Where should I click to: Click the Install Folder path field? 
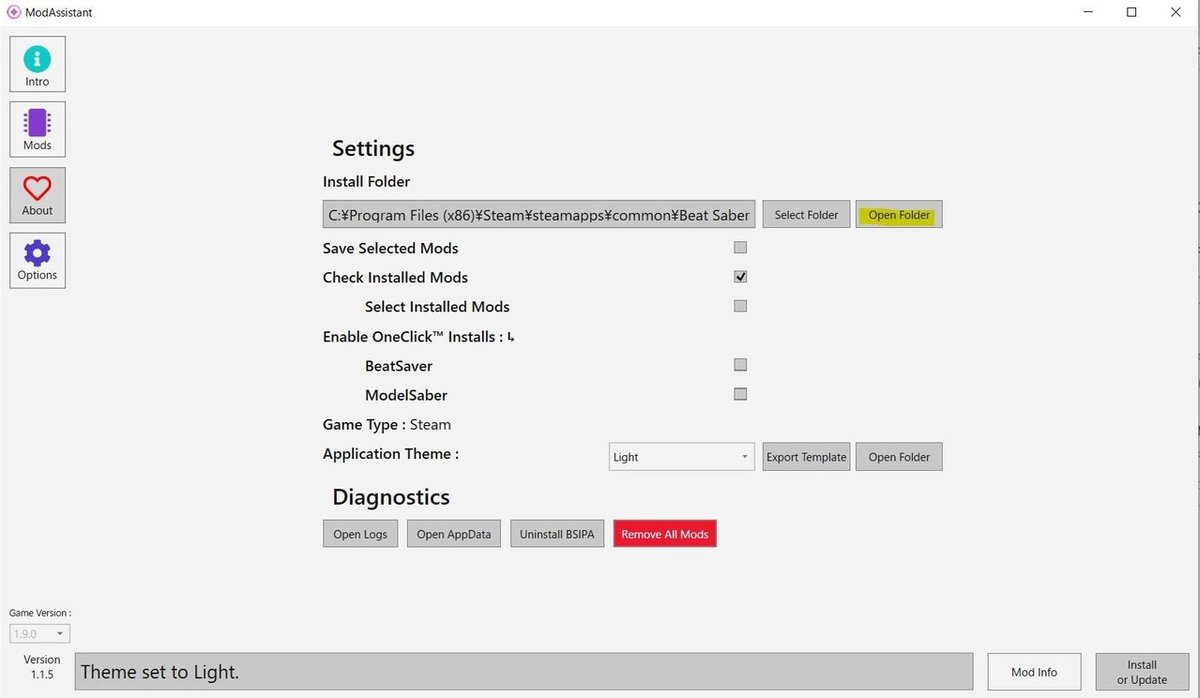(x=539, y=214)
